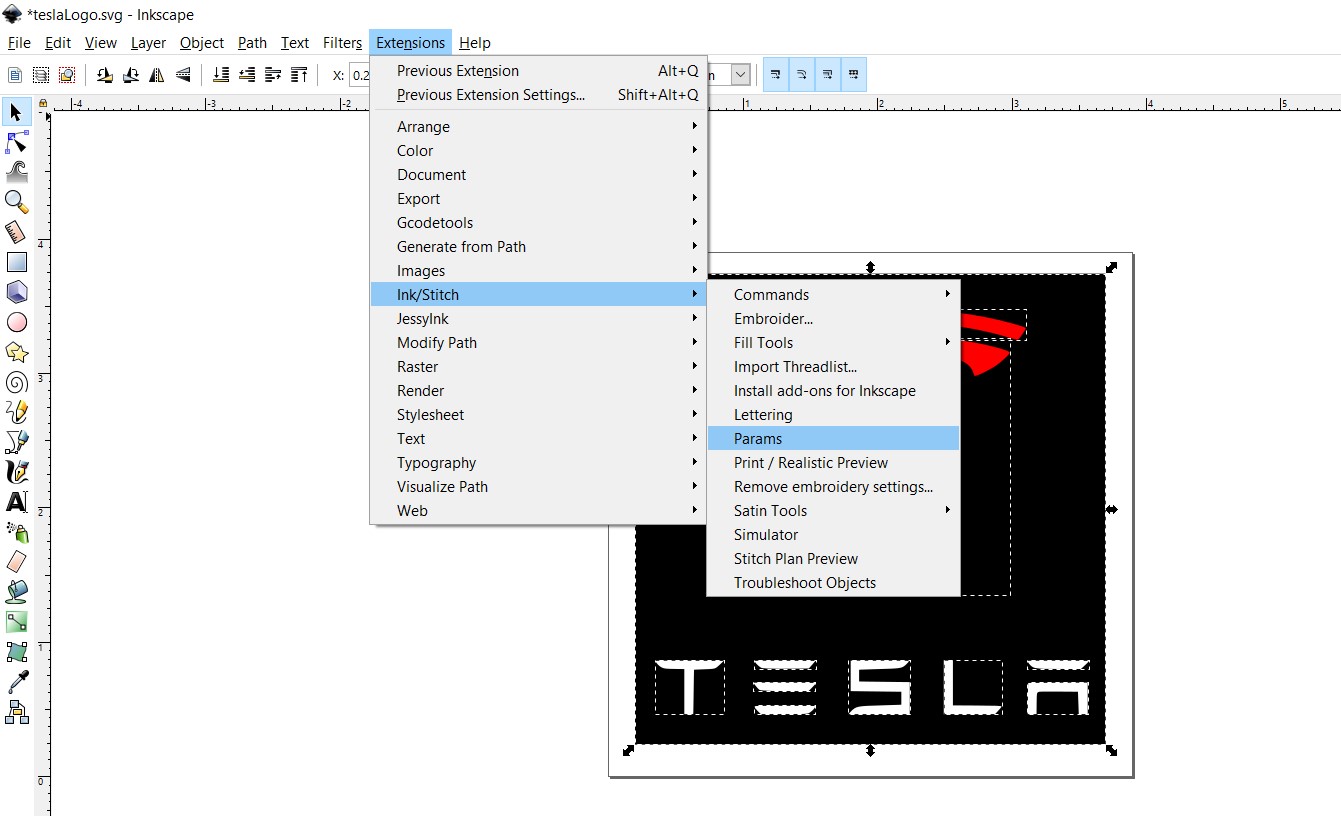Select the Paint bucket fill tool
The width and height of the screenshot is (1341, 816).
(x=16, y=592)
